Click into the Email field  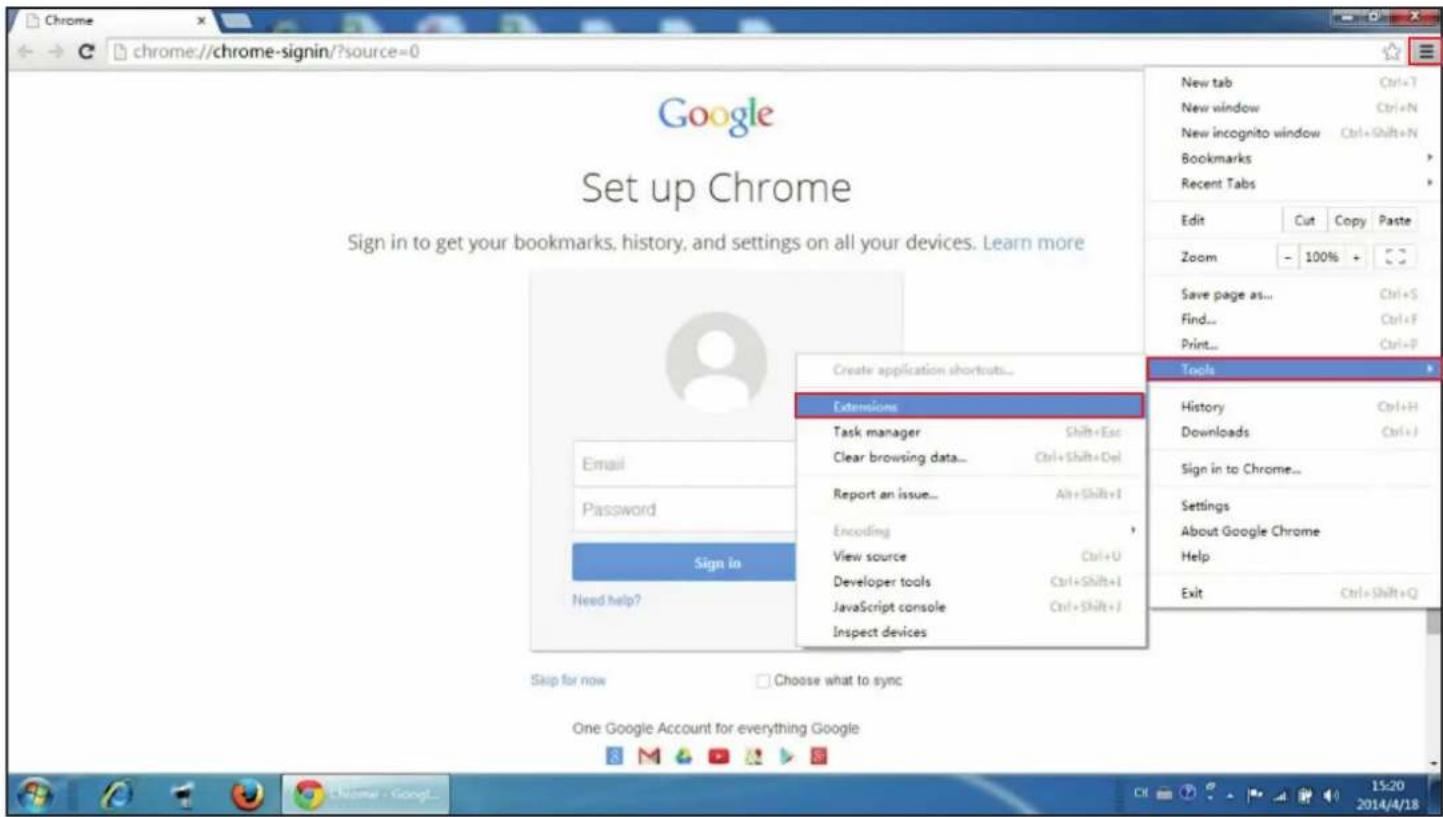(x=684, y=464)
